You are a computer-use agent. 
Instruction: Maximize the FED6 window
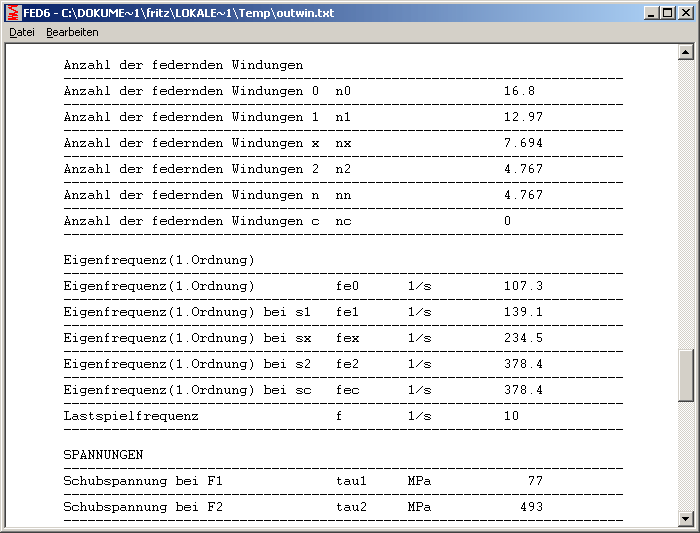tap(667, 13)
